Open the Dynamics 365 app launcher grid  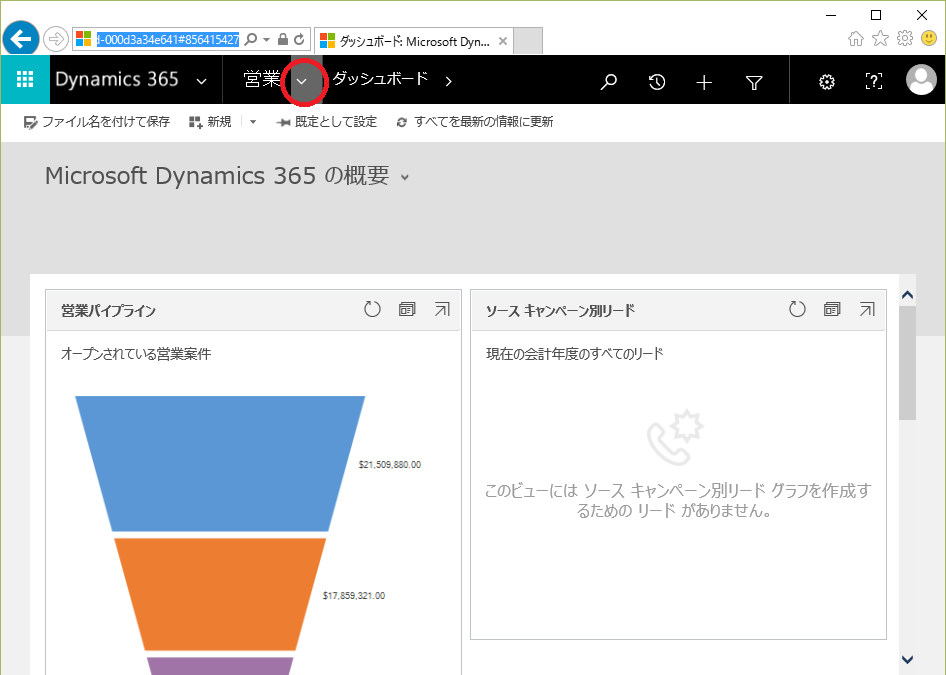25,80
